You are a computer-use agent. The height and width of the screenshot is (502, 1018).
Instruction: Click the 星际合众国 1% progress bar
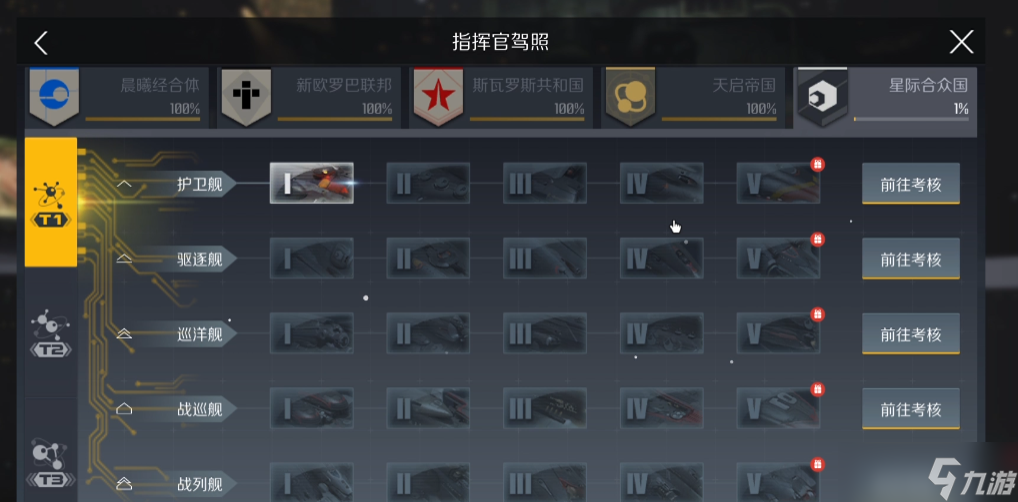pyautogui.click(x=911, y=119)
